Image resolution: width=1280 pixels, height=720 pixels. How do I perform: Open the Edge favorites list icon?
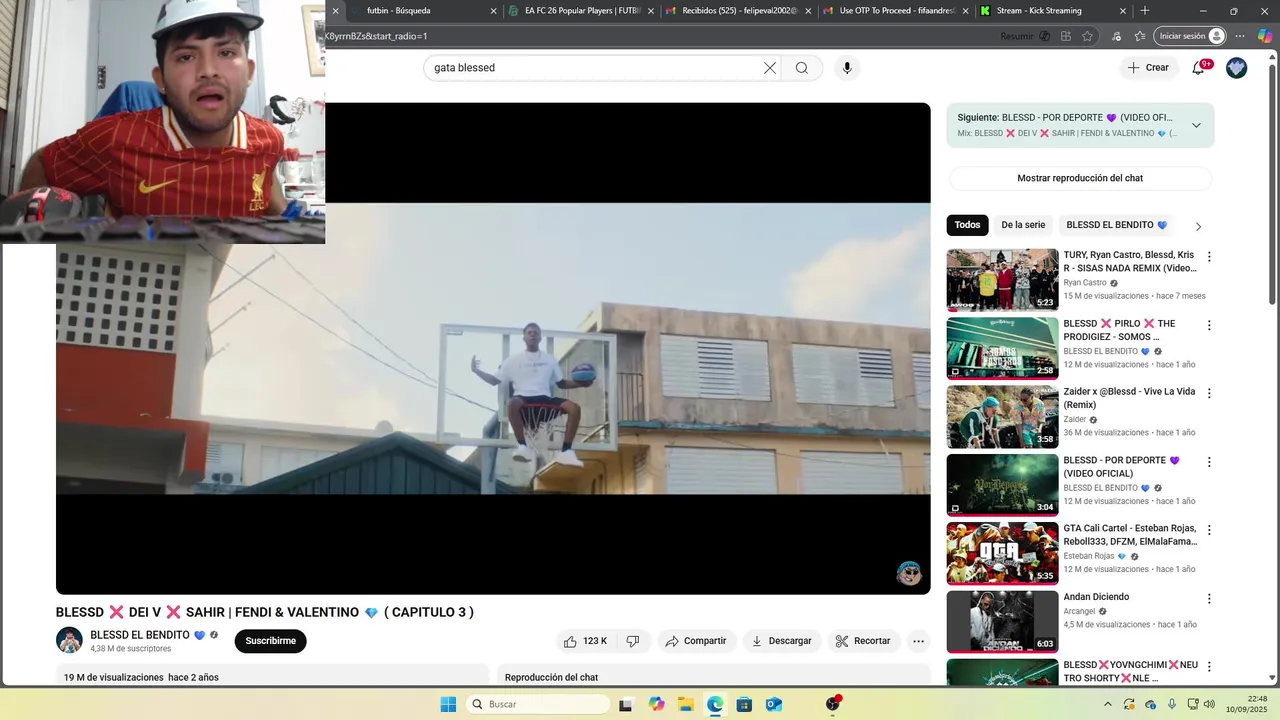click(1140, 36)
